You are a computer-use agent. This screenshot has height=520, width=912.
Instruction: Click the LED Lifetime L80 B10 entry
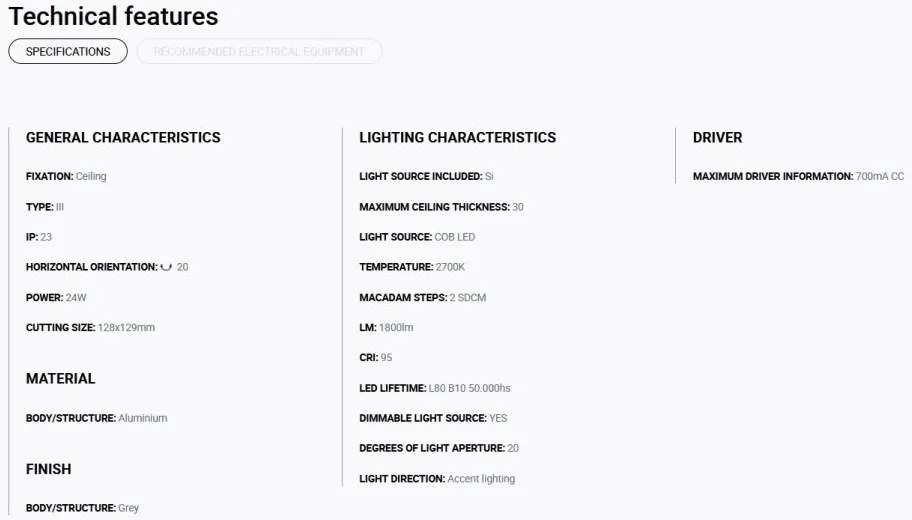click(x=434, y=388)
